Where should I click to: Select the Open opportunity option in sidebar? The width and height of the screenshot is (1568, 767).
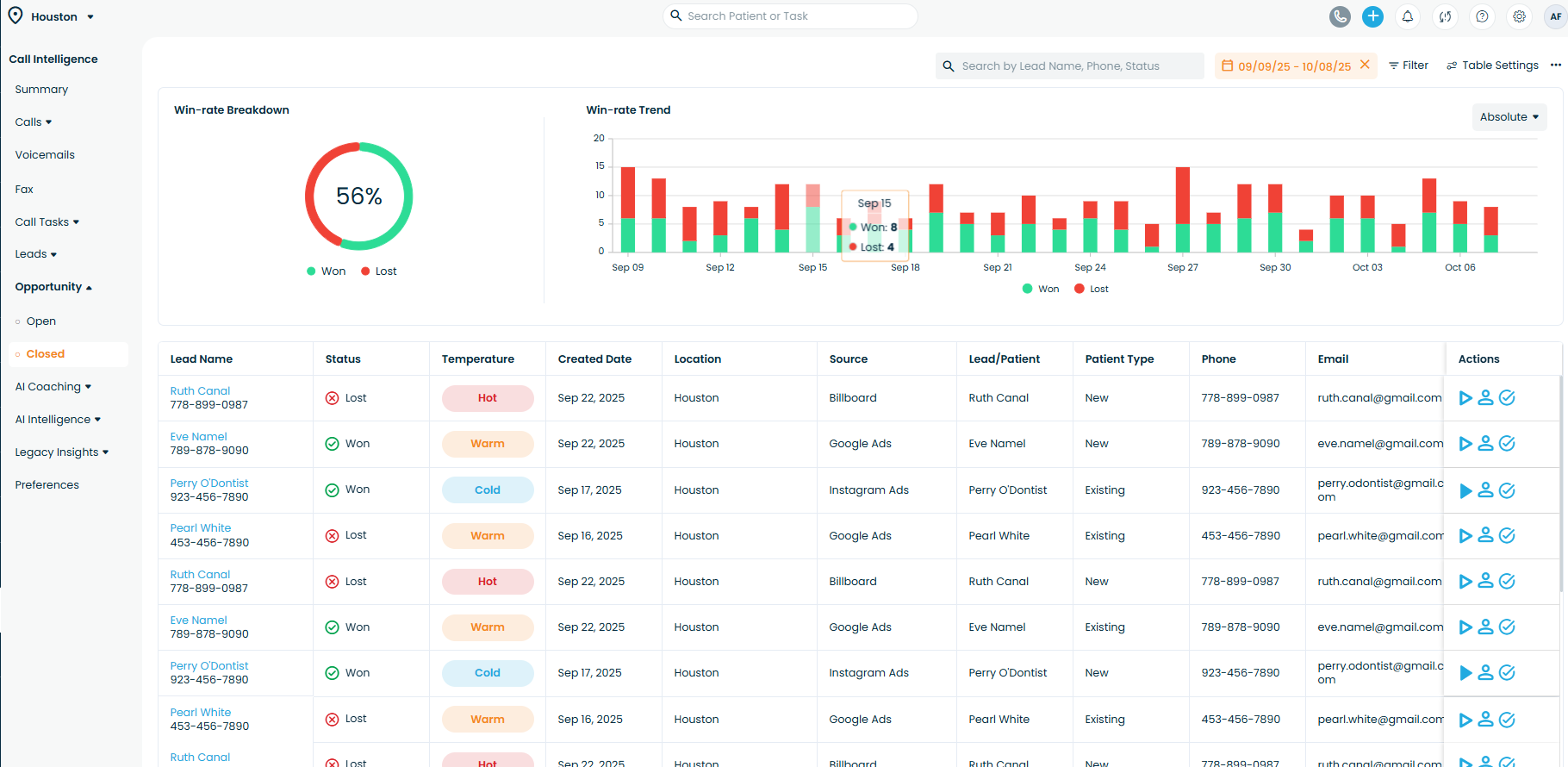[40, 321]
